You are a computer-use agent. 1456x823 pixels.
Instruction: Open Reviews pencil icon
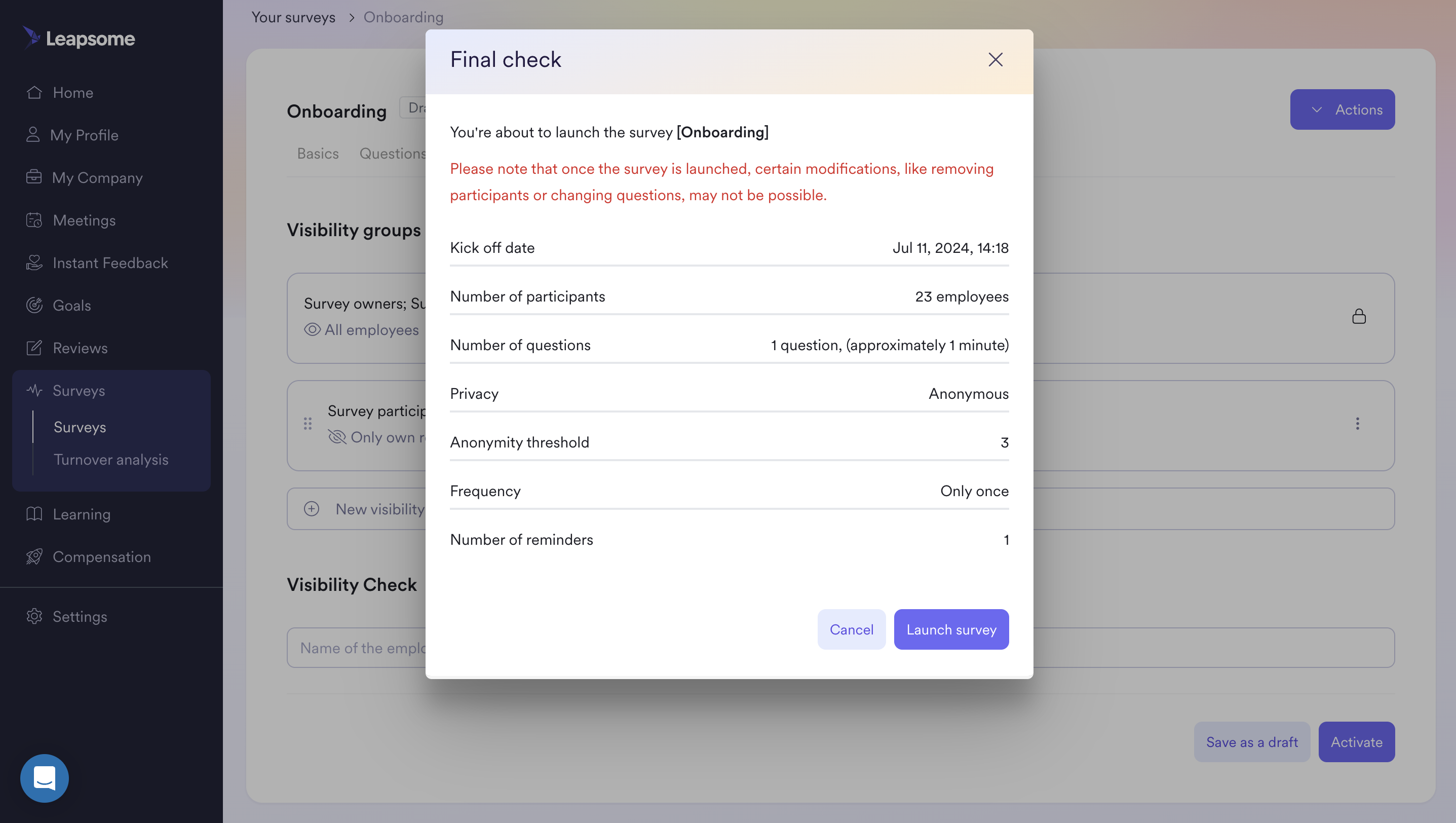point(34,348)
